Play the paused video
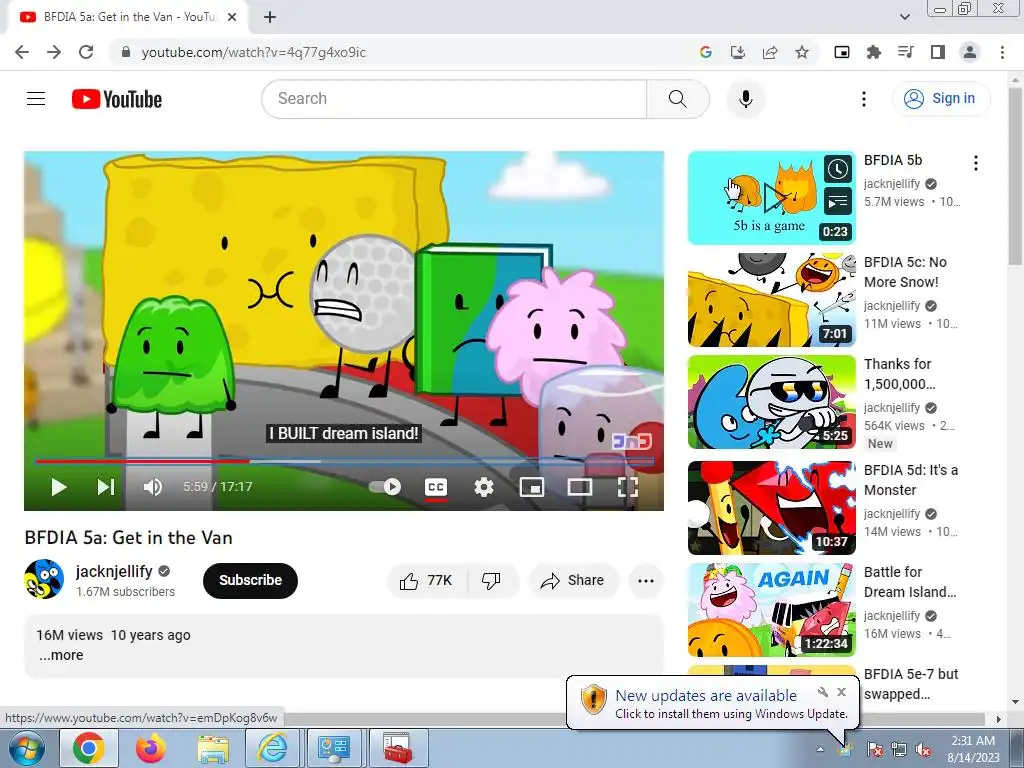Screen dimensions: 1024x768 pyautogui.click(x=58, y=487)
